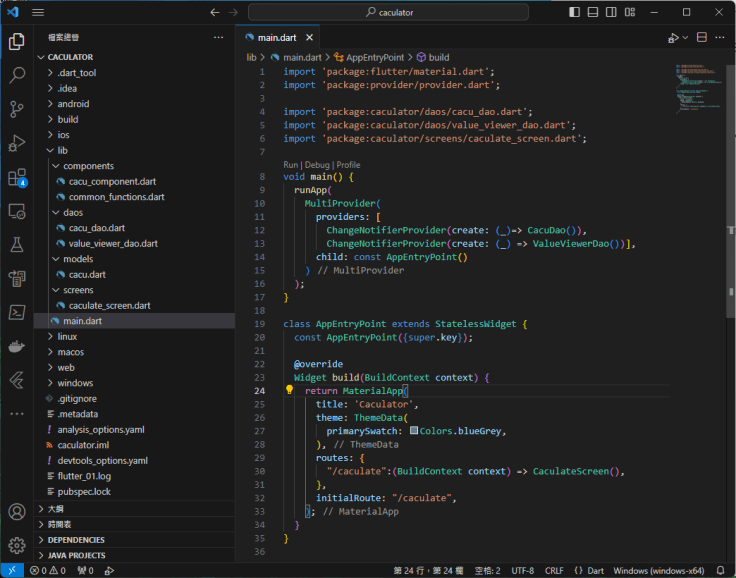The width and height of the screenshot is (736, 578).
Task: Expand the android folder in explorer
Action: point(73,103)
